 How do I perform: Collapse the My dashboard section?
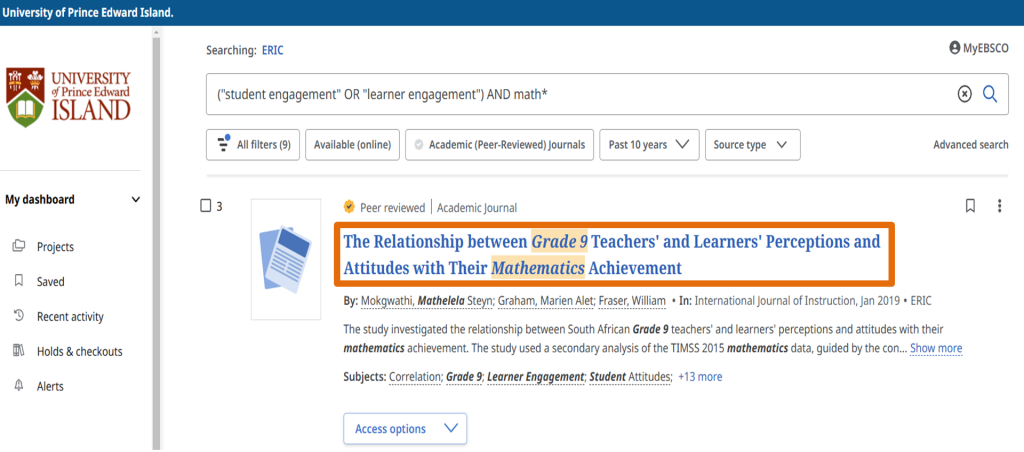pyautogui.click(x=136, y=199)
